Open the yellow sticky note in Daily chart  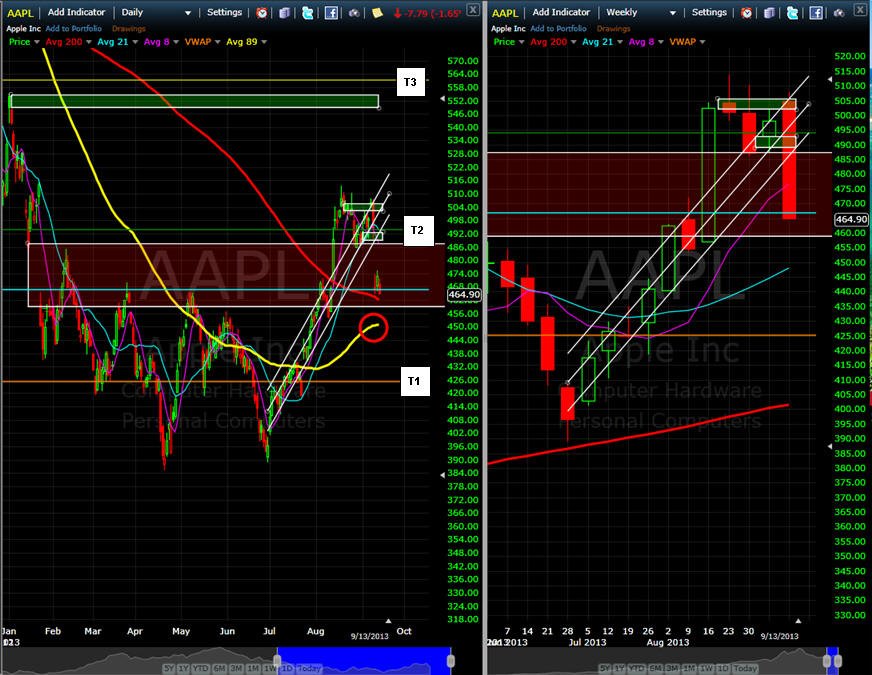(377, 12)
